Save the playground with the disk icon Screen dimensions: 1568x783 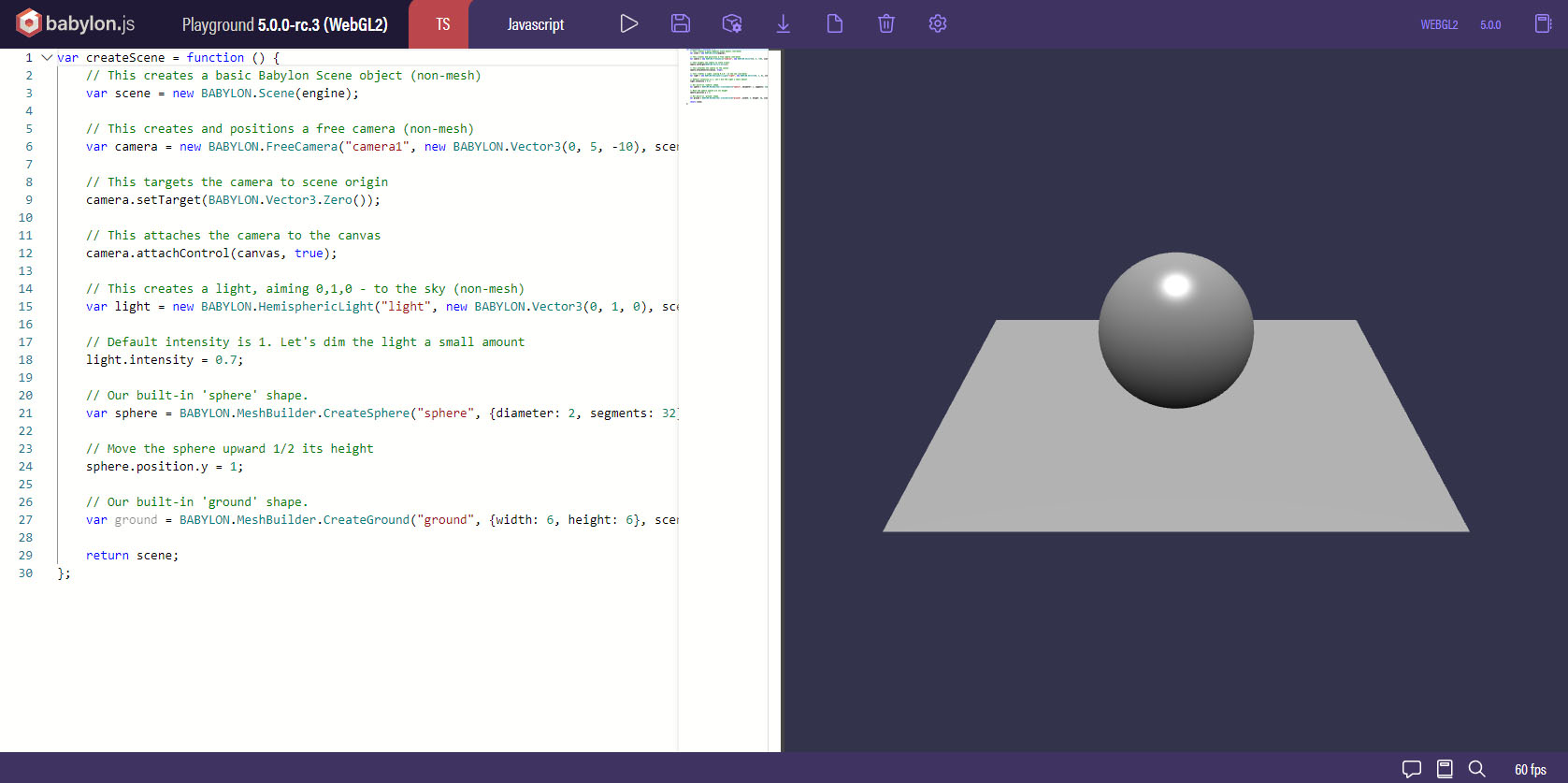681,23
